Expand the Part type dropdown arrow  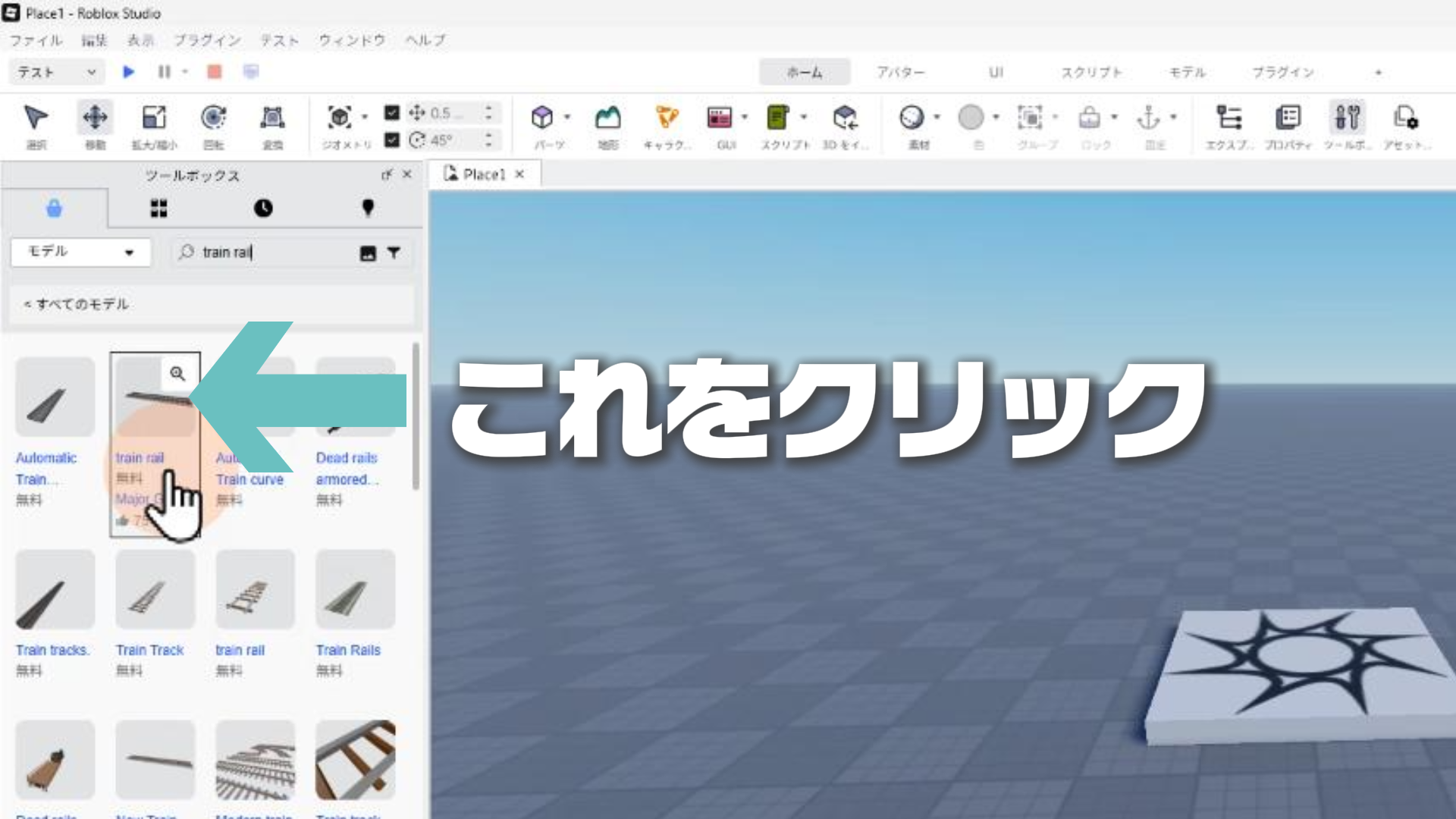point(567,118)
